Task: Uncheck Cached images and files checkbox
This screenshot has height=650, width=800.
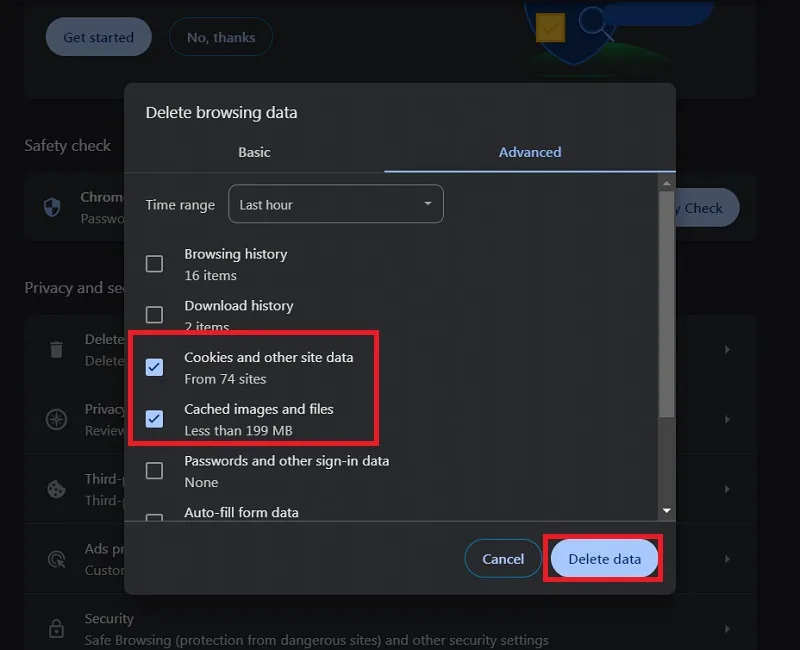Action: (154, 419)
